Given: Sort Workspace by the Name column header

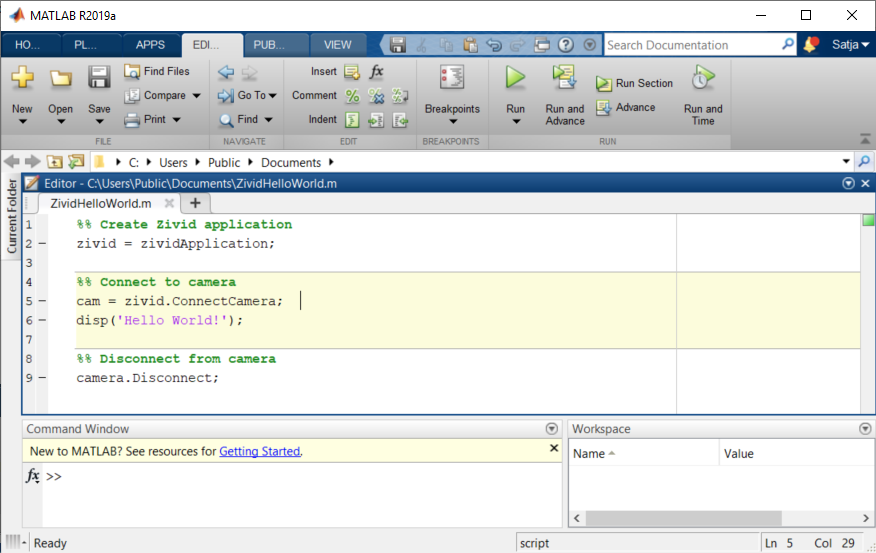Looking at the screenshot, I should coord(644,454).
